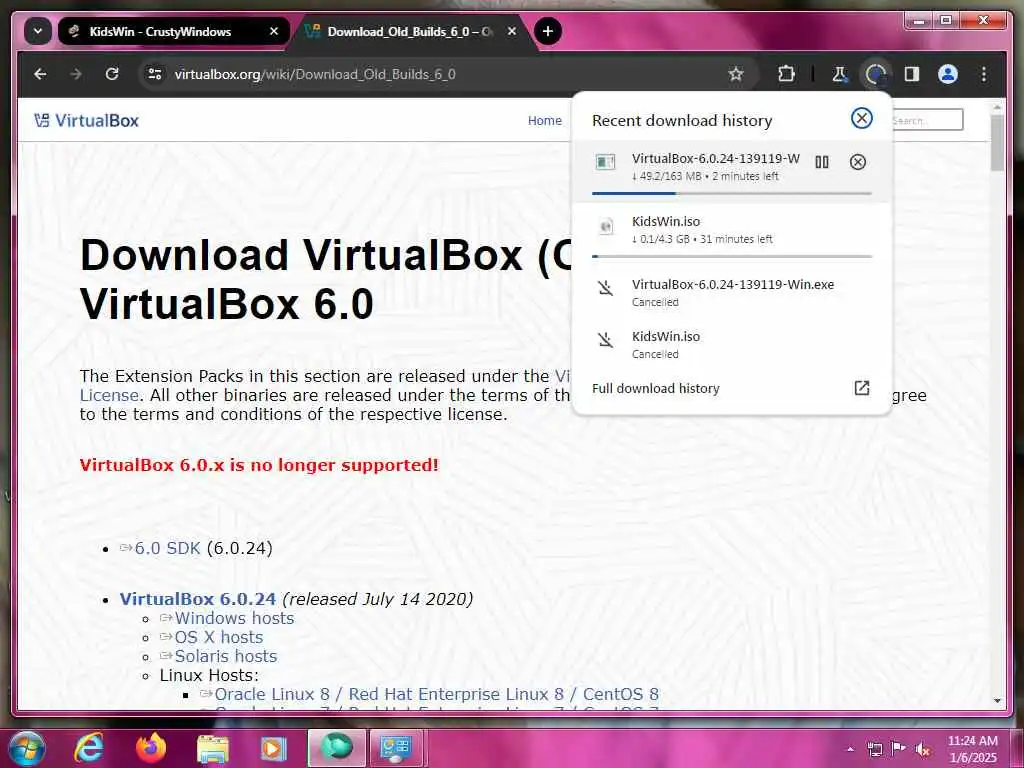
Task: Reload the current page
Action: pyautogui.click(x=112, y=74)
